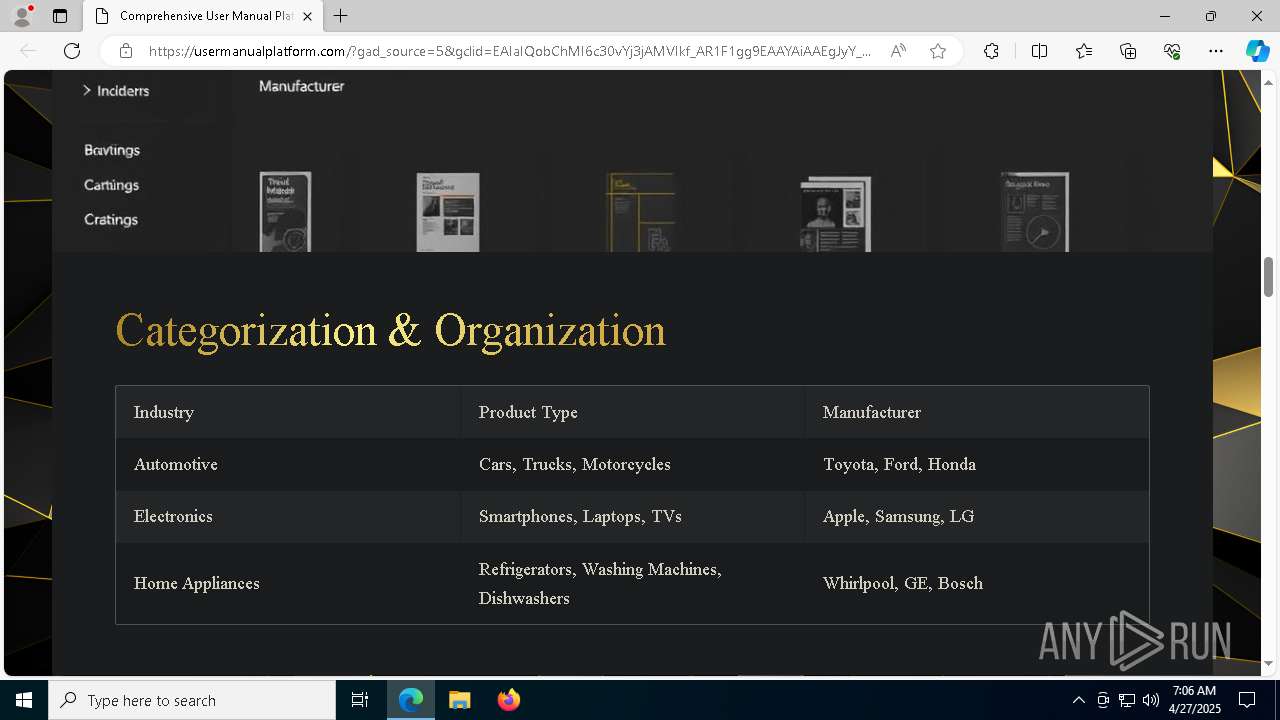
Task: Open the Cartings sidebar link
Action: pyautogui.click(x=111, y=185)
